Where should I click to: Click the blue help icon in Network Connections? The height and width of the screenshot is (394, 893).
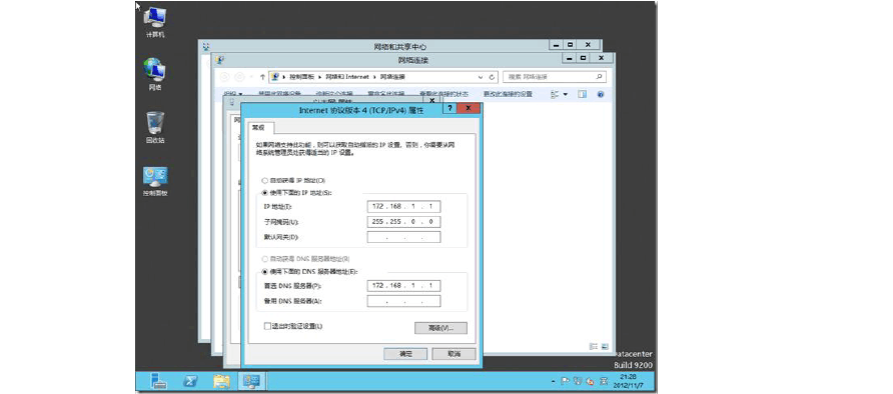[x=600, y=95]
